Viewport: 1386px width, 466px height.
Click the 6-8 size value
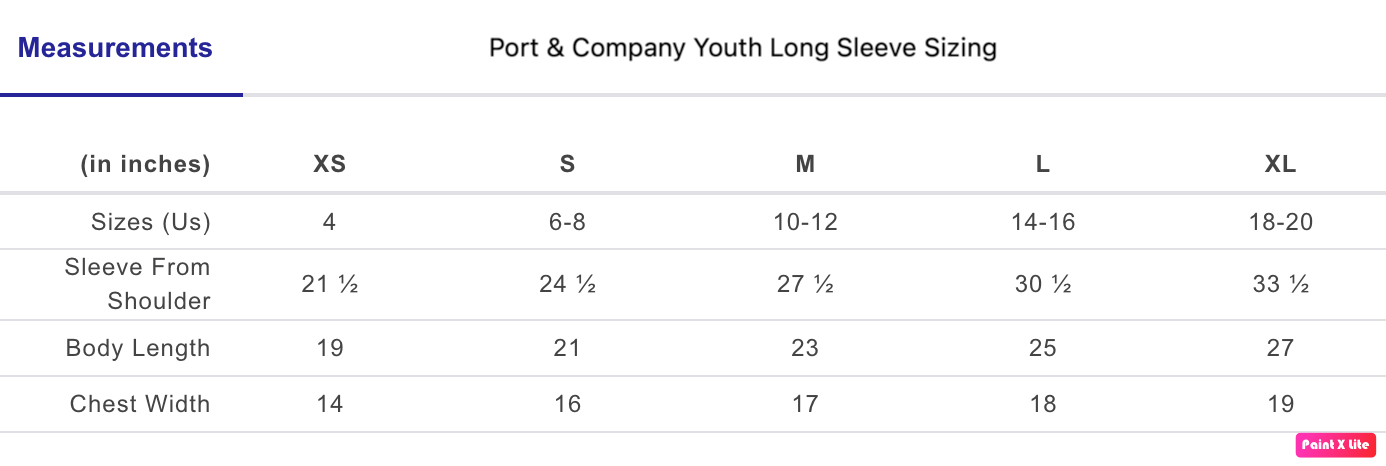[567, 222]
